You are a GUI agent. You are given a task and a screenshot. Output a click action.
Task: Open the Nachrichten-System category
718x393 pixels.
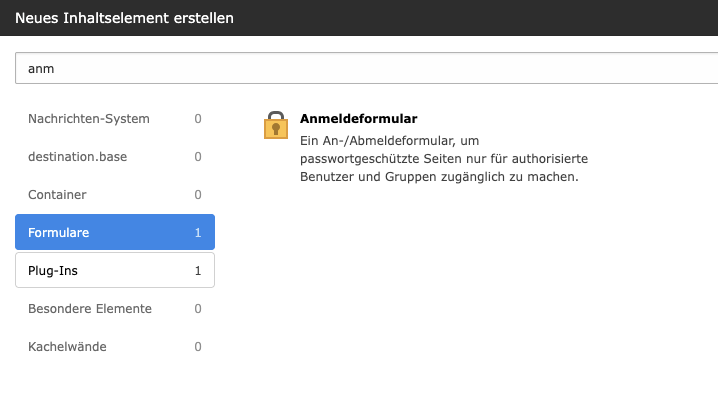[115, 119]
